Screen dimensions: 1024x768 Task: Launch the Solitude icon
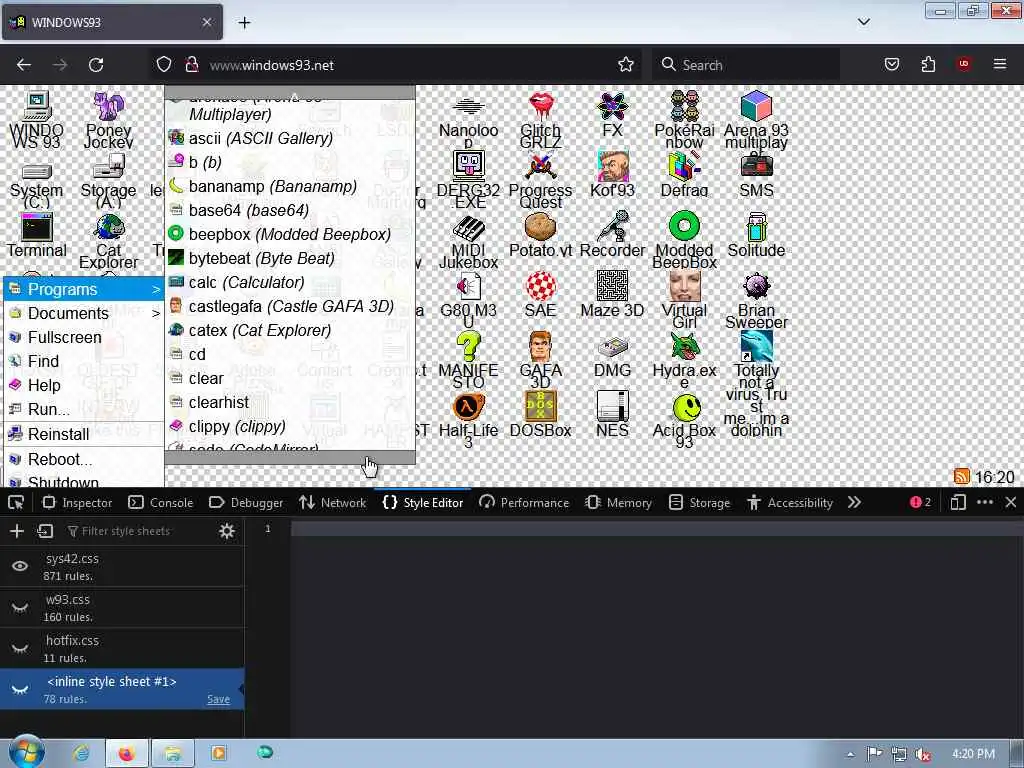756,235
